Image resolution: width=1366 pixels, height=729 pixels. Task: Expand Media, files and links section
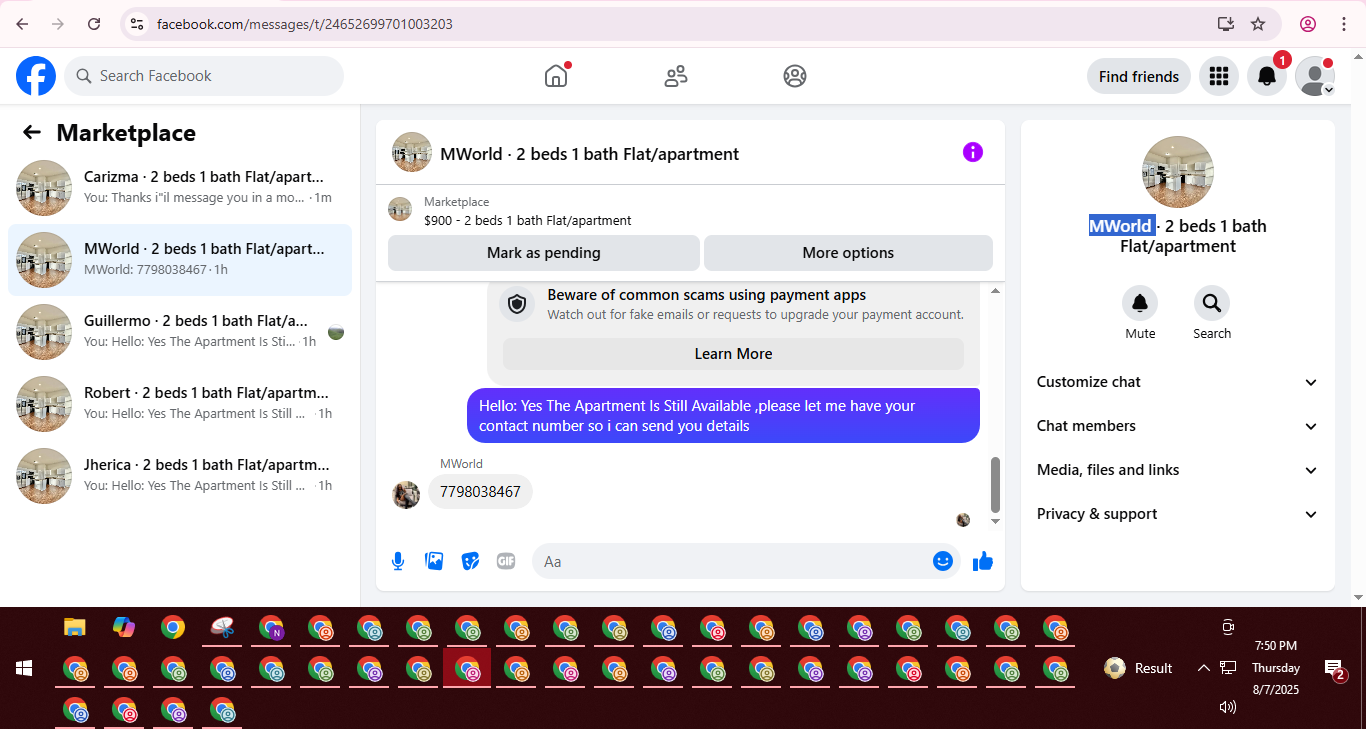pos(1178,470)
